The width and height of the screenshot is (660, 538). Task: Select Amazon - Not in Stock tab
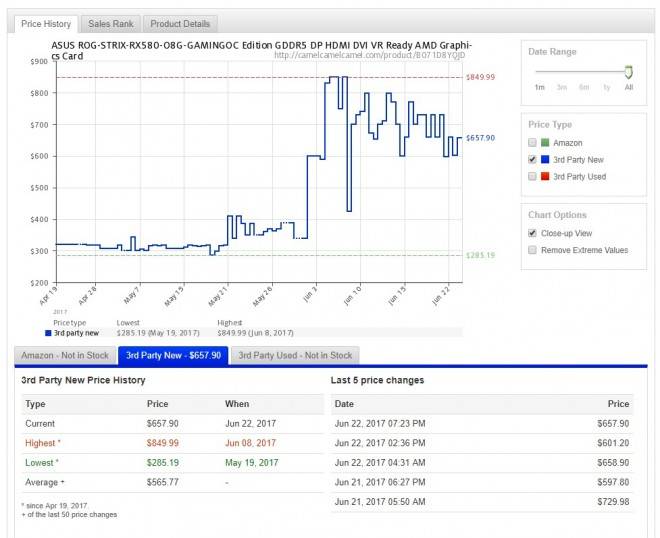pos(65,356)
